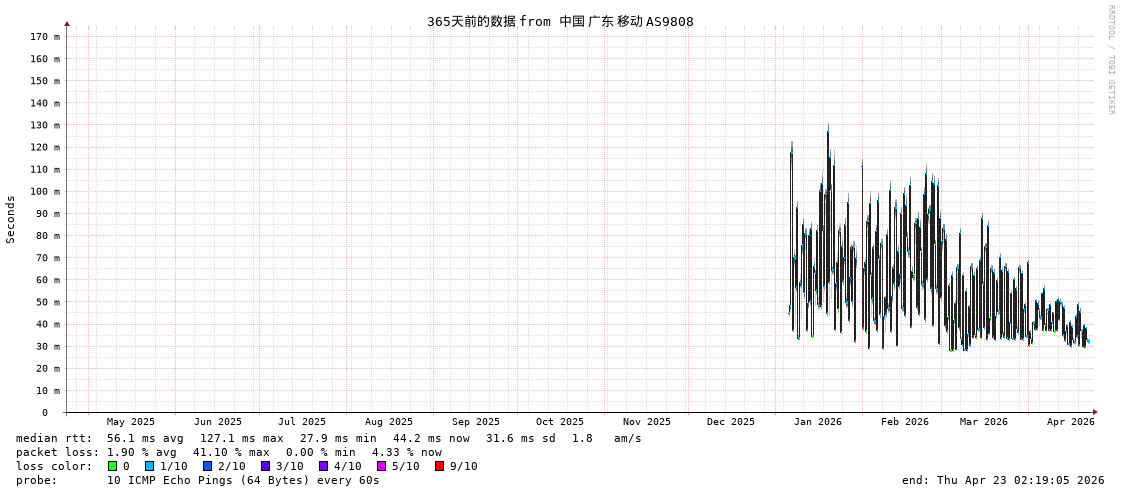Click the end timestamp Thu Apr 23
Viewport: 1121px width, 494px height.
[1002, 480]
